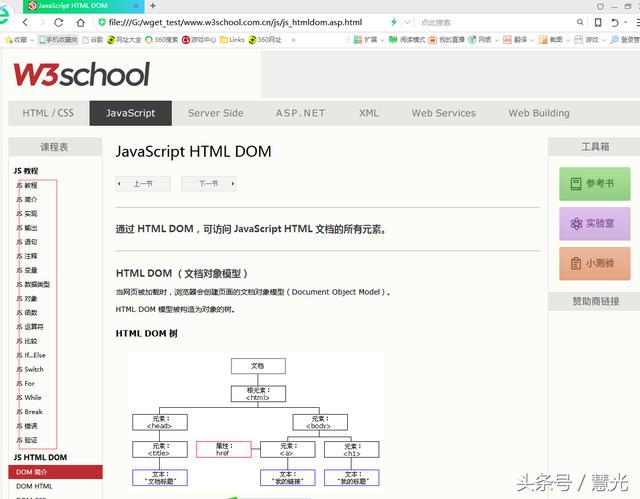Click the browser search input field
This screenshot has width=640, height=499.
coord(496,22)
